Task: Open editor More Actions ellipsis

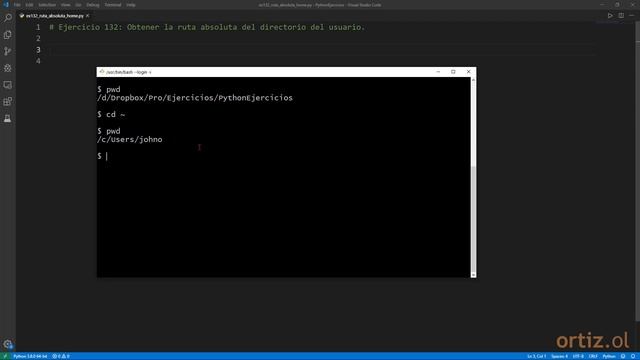Action: coord(631,16)
